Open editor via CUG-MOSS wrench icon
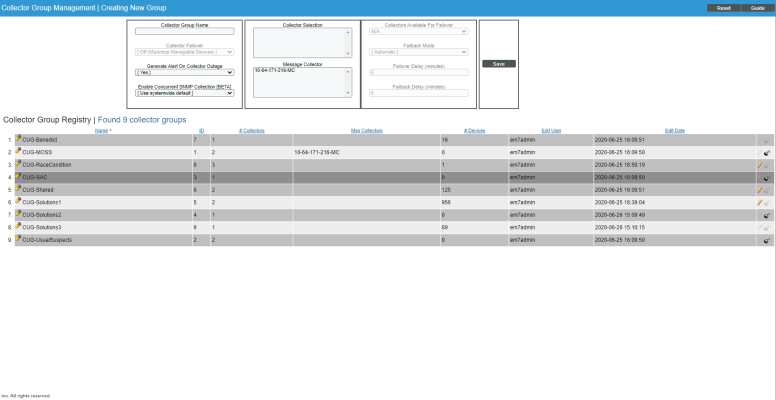This screenshot has height=400, width=776. tap(18, 152)
